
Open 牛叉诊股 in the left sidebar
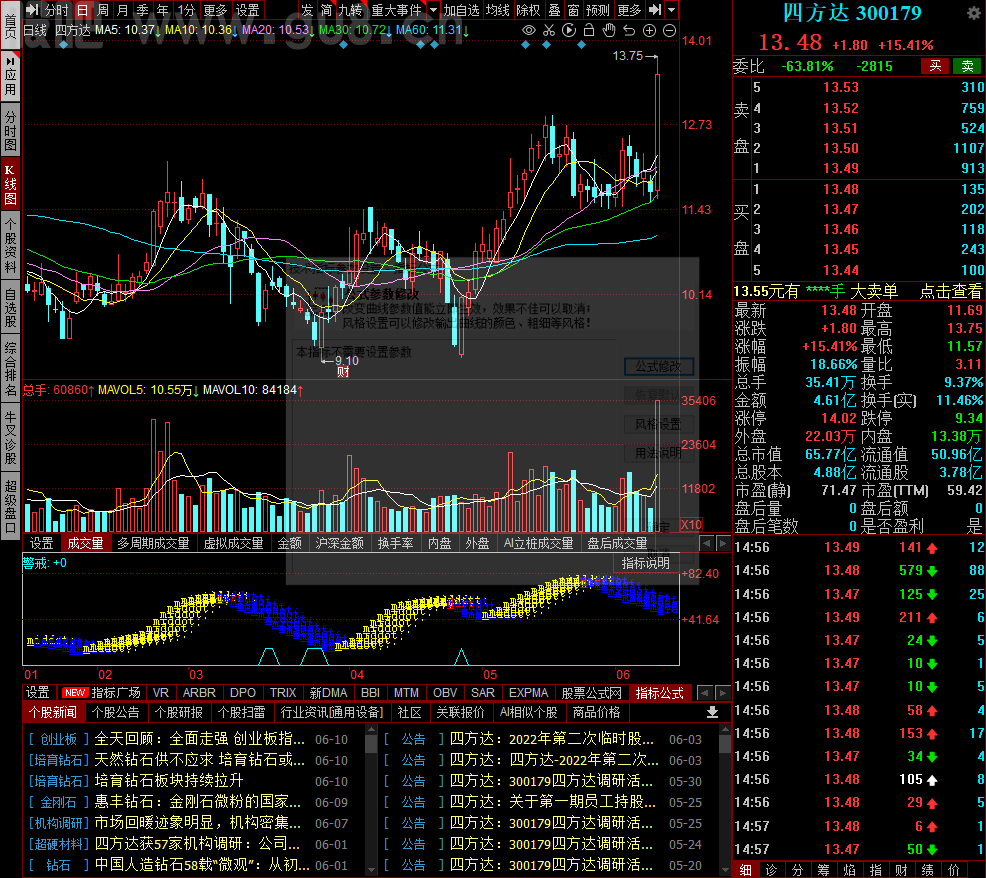point(10,438)
